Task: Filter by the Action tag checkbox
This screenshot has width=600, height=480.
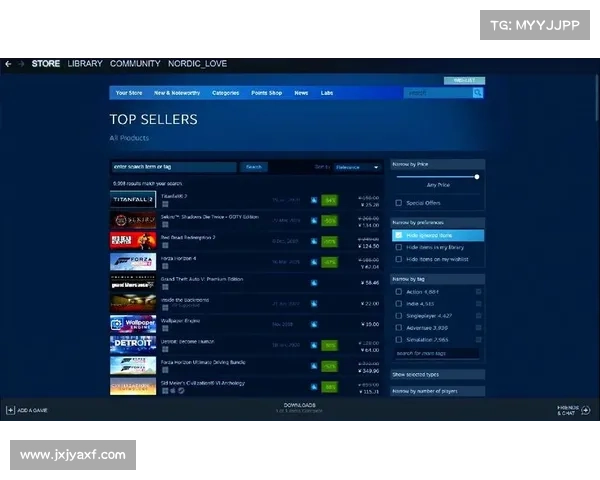Action: (399, 292)
